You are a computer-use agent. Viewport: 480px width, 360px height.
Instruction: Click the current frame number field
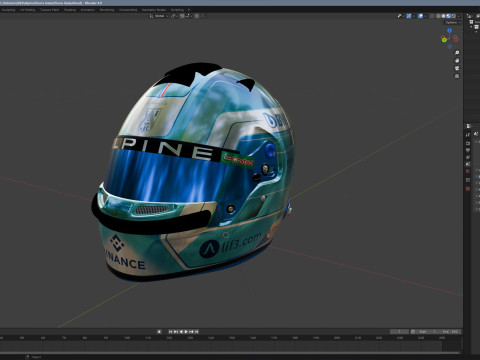click(399, 332)
